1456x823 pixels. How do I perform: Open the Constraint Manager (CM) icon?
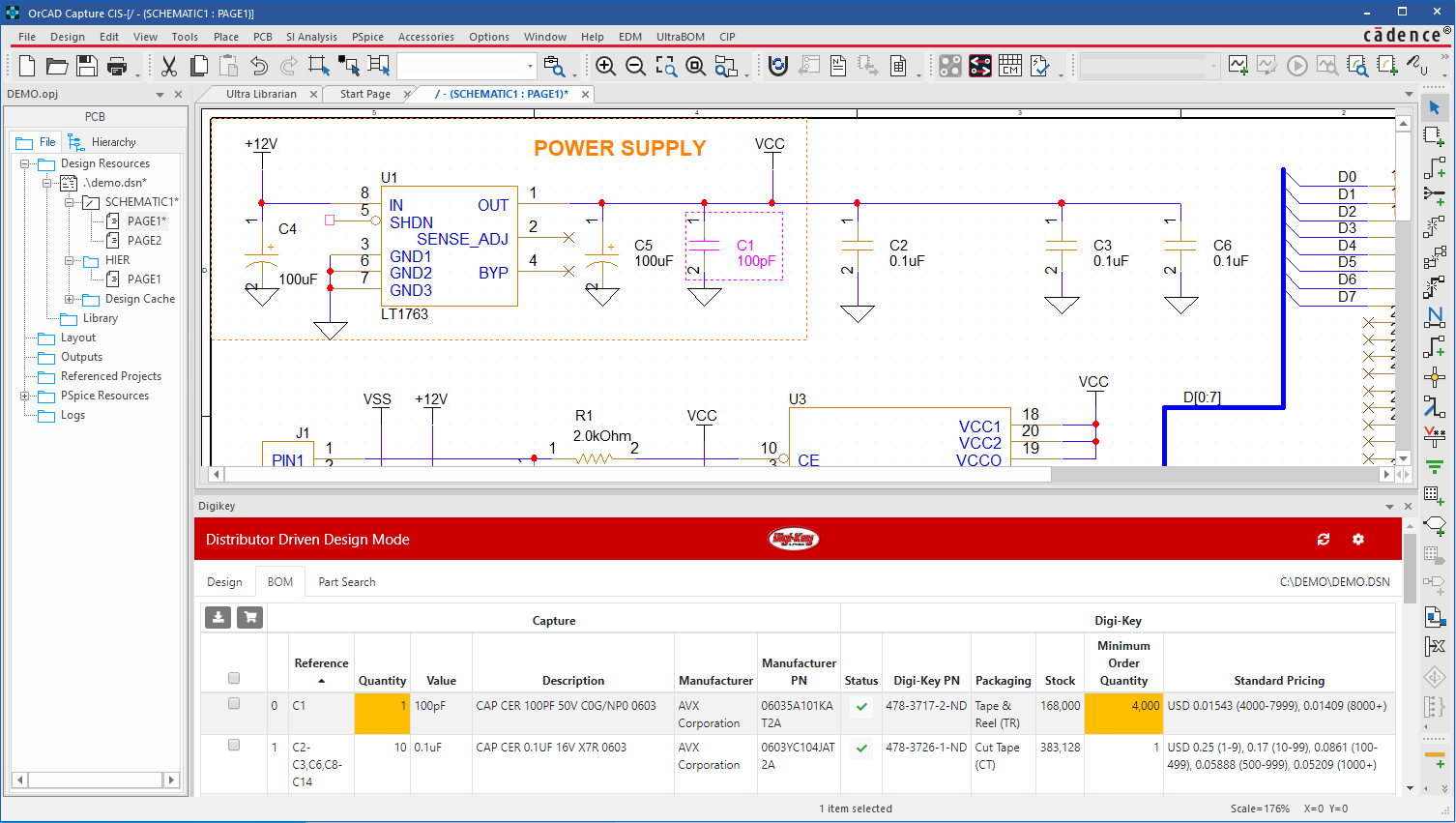tap(1010, 66)
